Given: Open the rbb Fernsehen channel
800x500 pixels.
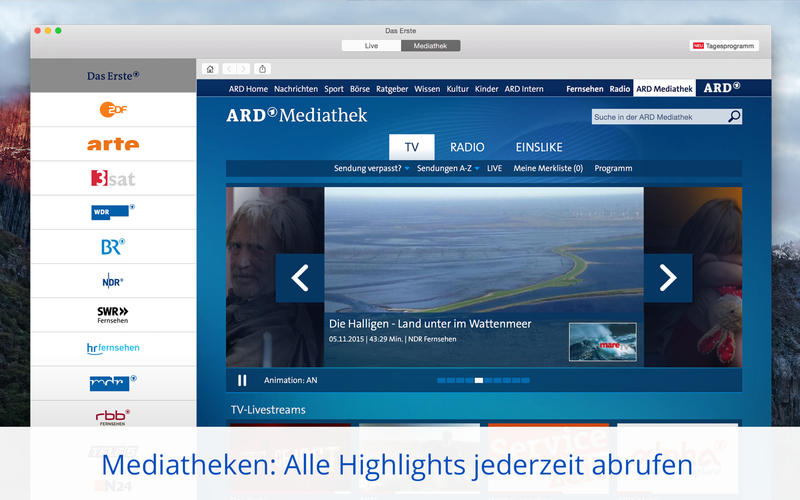Looking at the screenshot, I should point(113,416).
